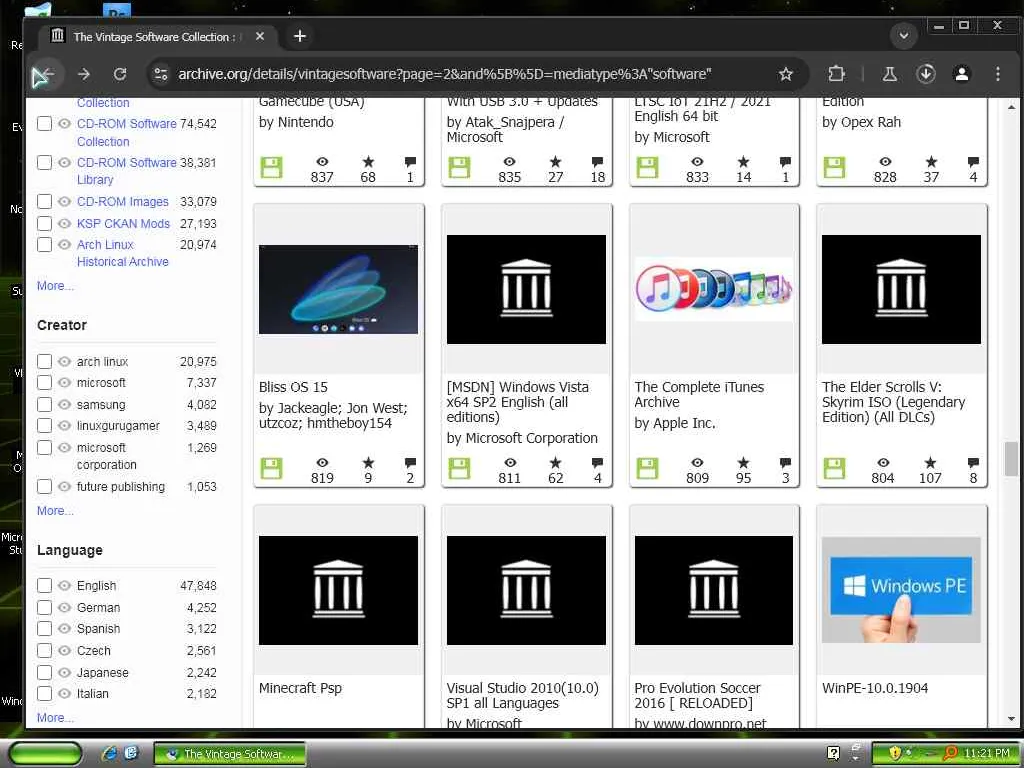Screen dimensions: 1024x768
Task: Click the browser forward arrow
Action: 84,74
